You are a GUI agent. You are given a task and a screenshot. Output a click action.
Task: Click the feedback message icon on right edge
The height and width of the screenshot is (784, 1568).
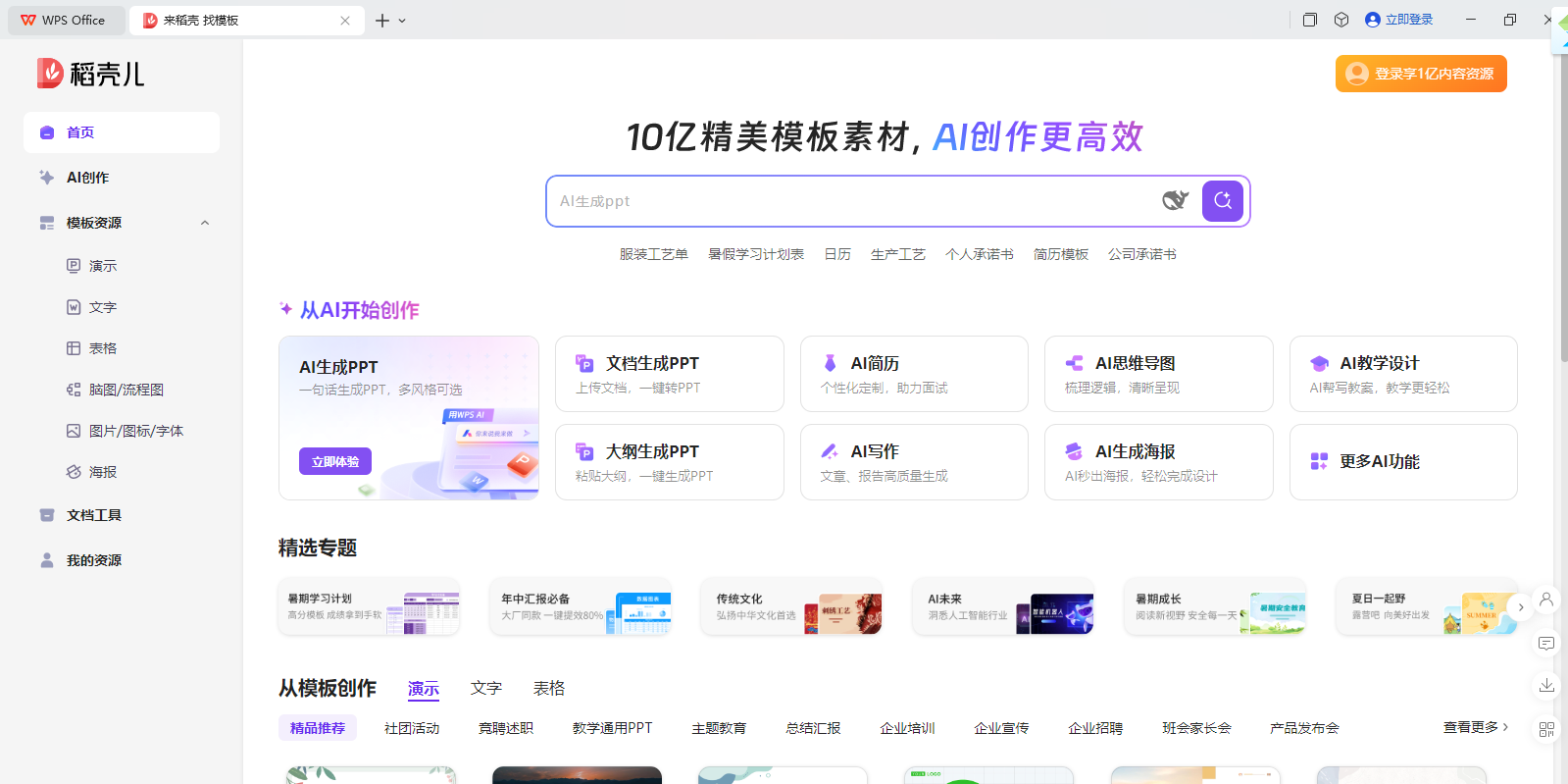(1546, 644)
